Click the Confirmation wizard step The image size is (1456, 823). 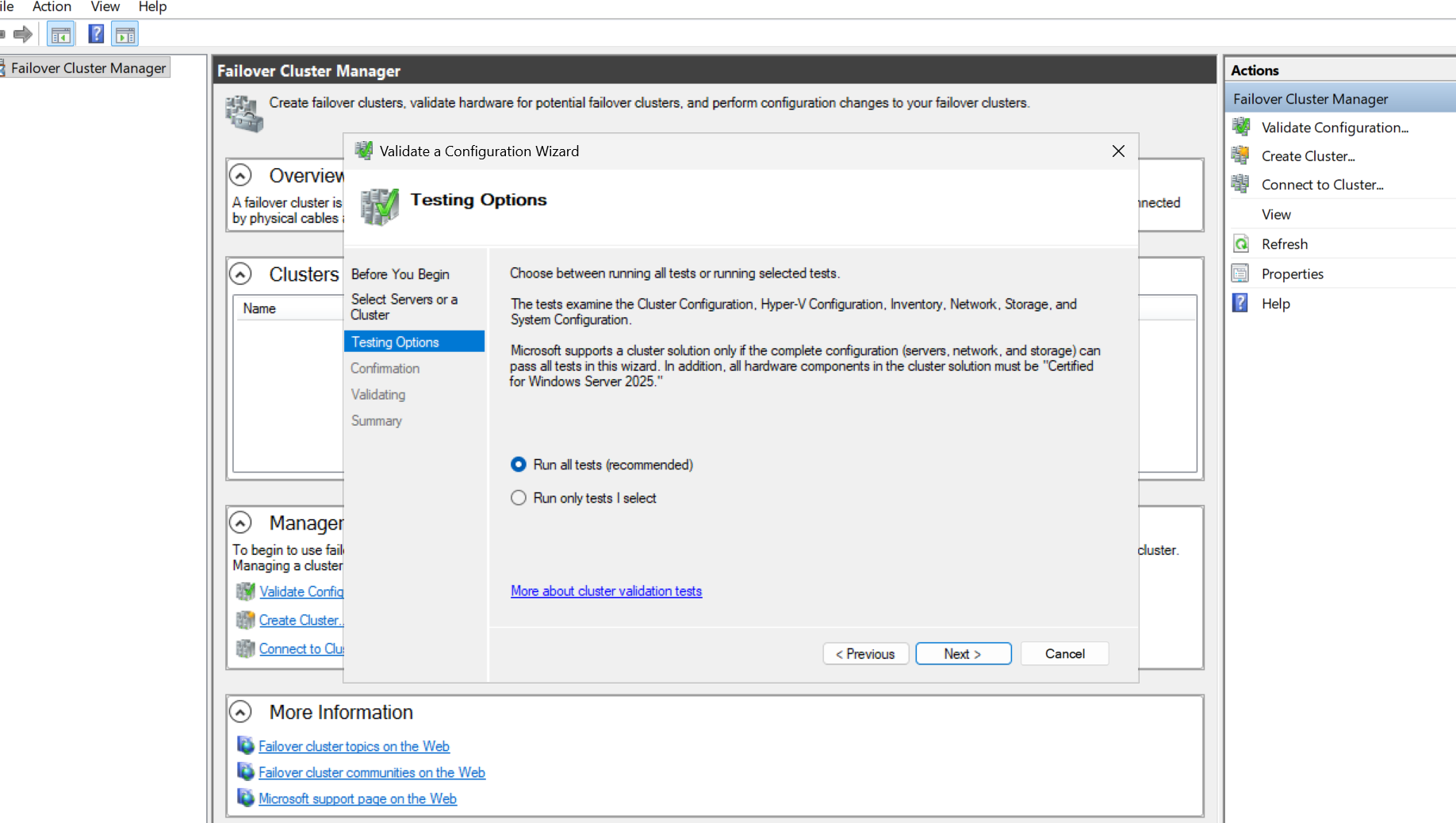coord(385,368)
